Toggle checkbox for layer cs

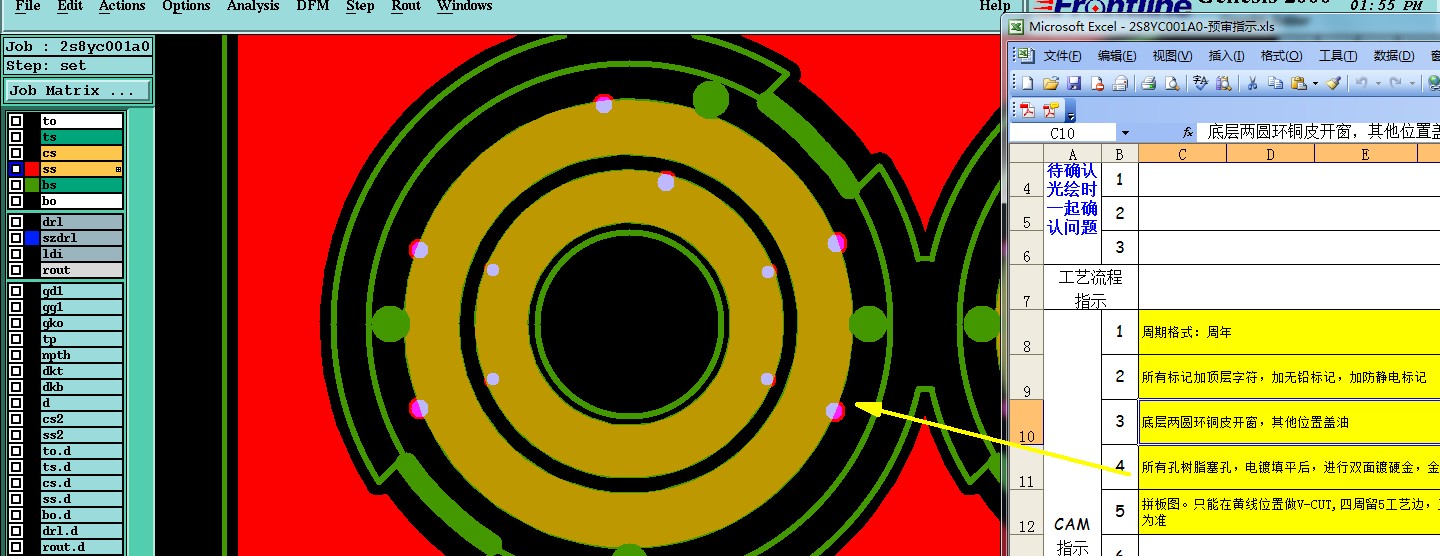pos(16,153)
